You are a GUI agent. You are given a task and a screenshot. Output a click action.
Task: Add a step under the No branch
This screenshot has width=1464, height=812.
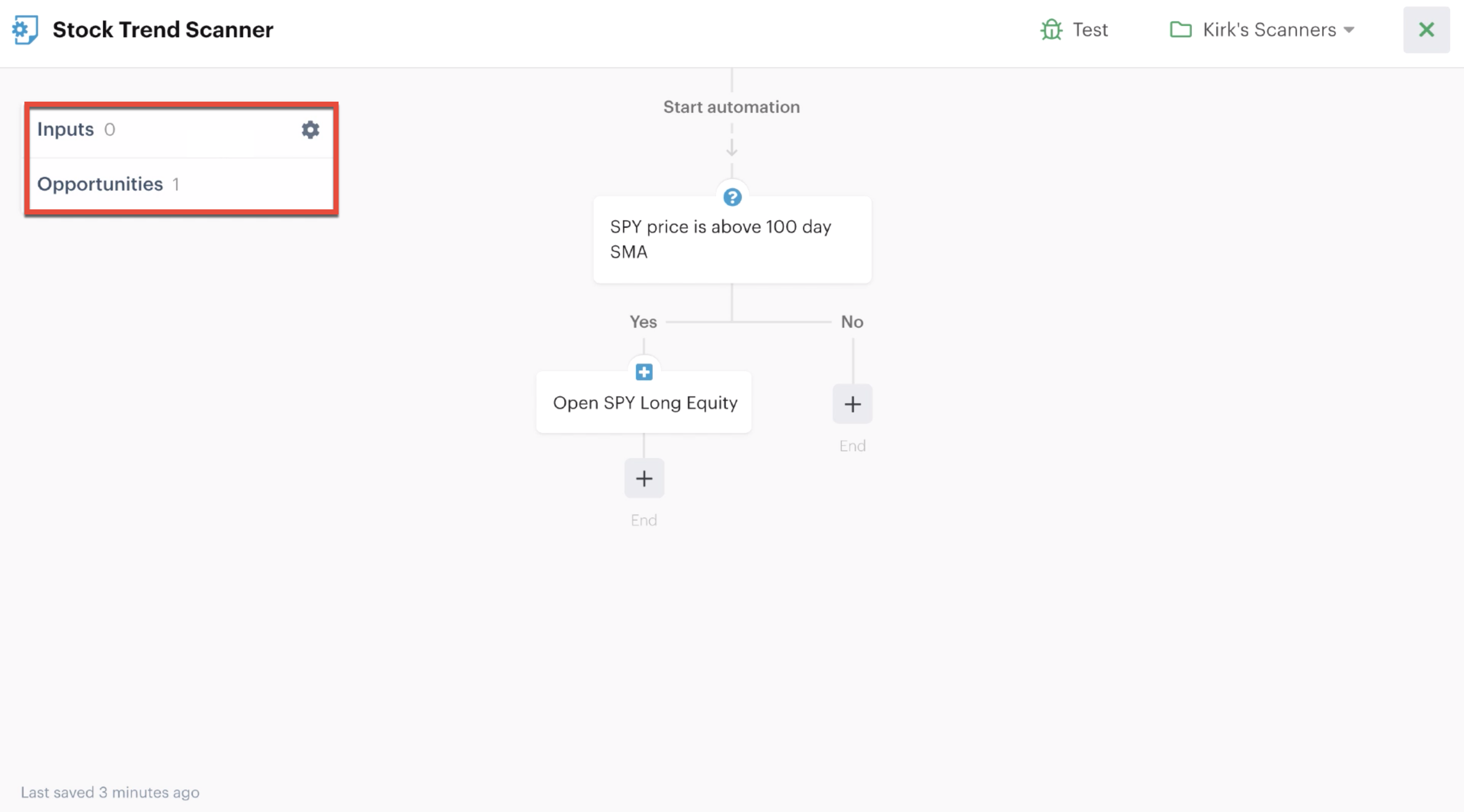click(852, 404)
